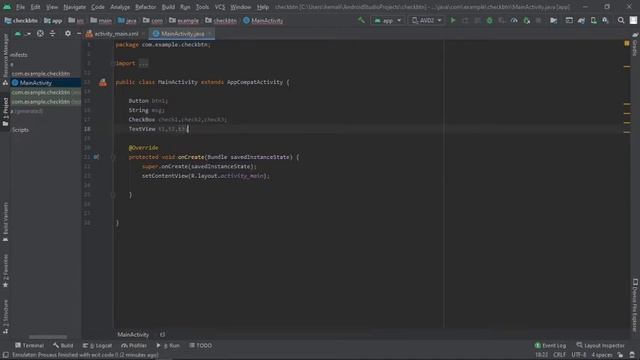Open the Navigate menu
This screenshot has height=360, width=640.
pyautogui.click(x=75, y=7)
